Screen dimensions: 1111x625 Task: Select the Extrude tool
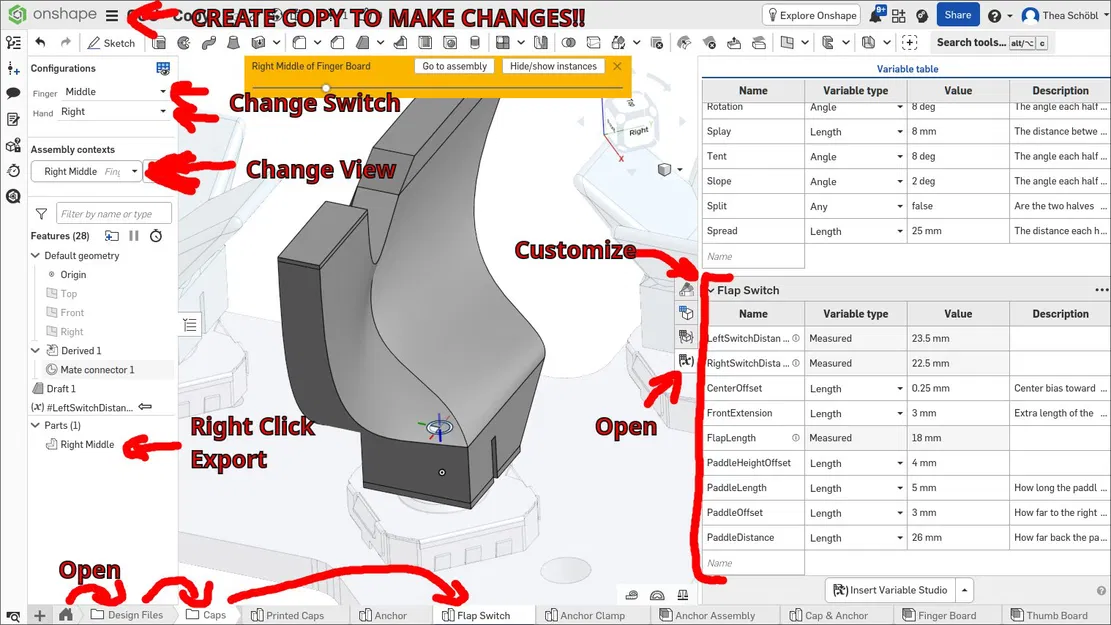161,42
